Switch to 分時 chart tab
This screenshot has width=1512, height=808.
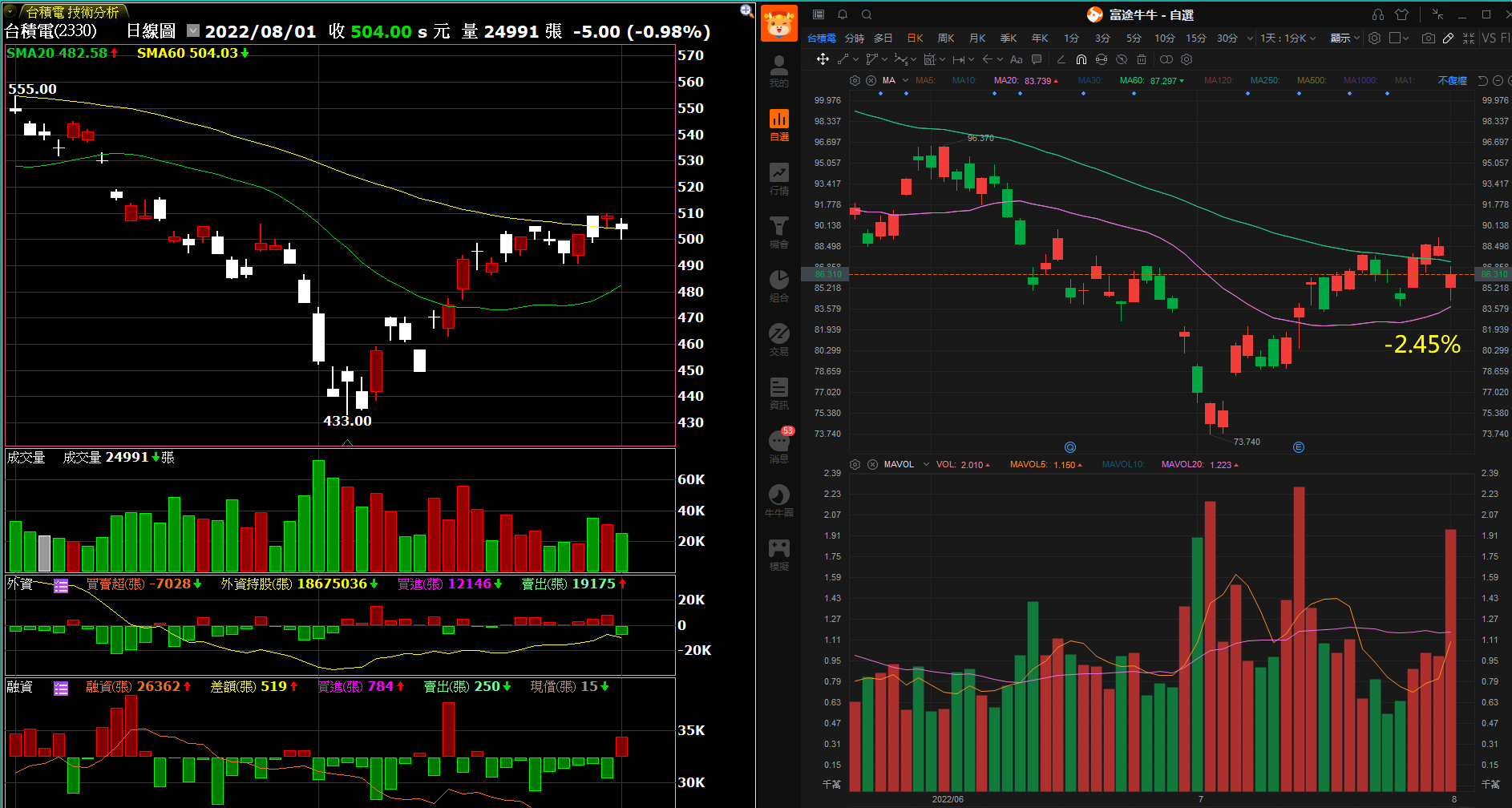855,38
